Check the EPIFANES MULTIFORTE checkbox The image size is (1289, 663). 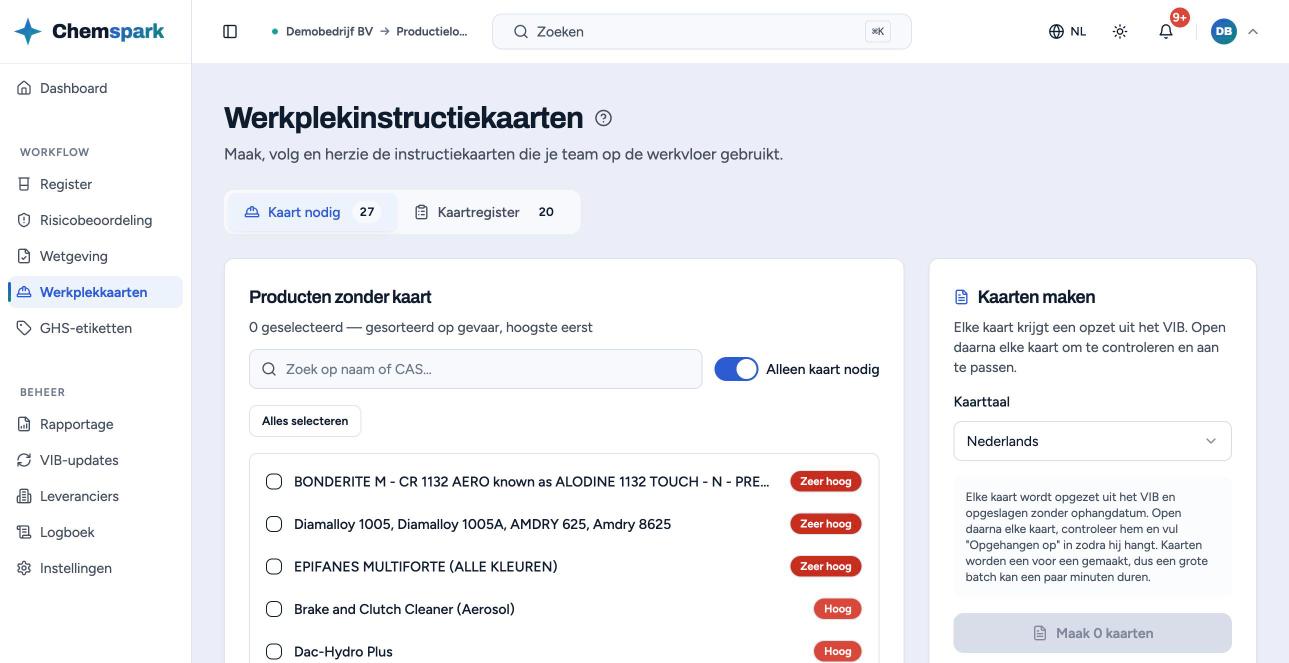274,566
